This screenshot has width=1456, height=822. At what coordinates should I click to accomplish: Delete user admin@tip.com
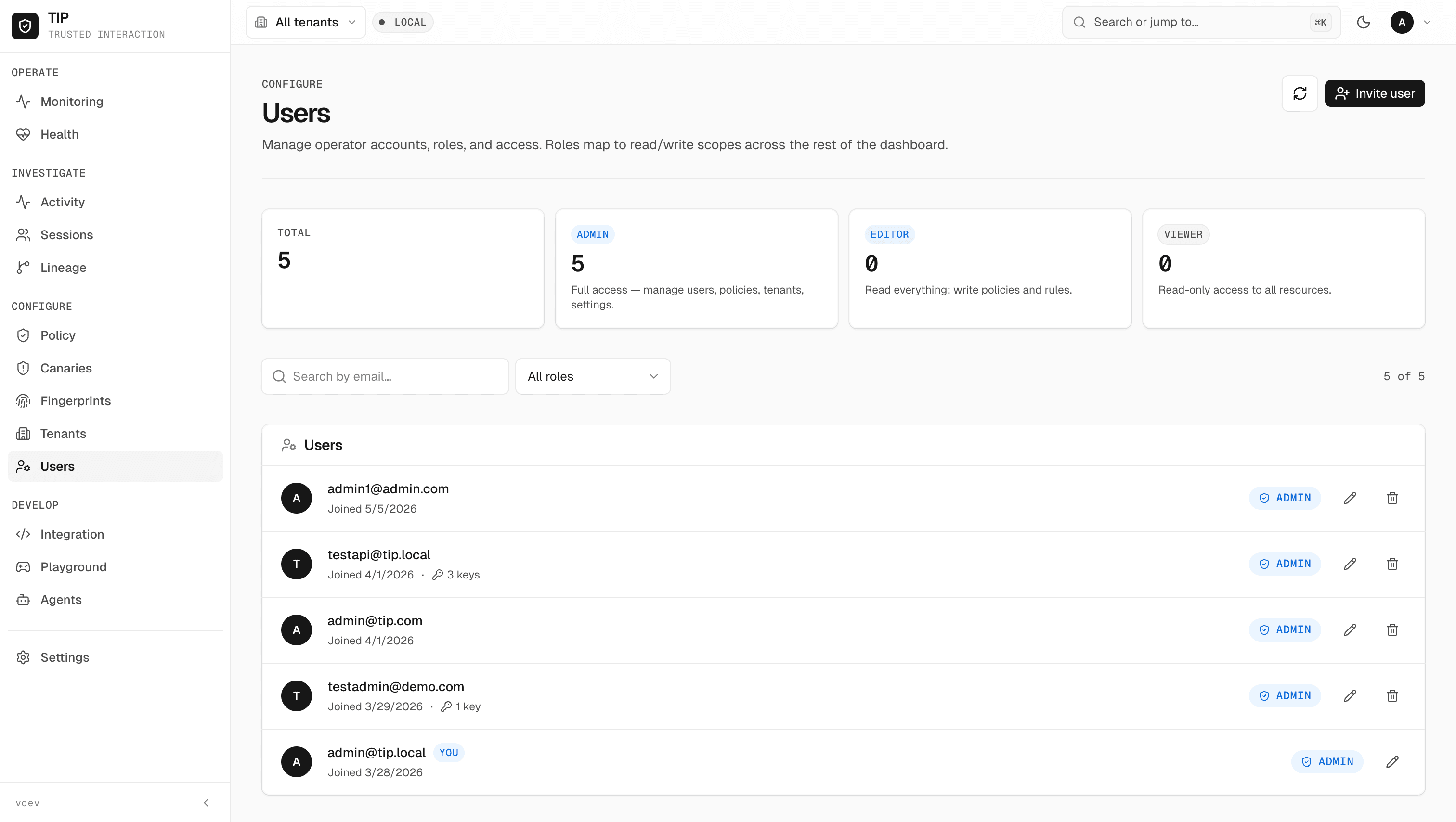pyautogui.click(x=1392, y=630)
